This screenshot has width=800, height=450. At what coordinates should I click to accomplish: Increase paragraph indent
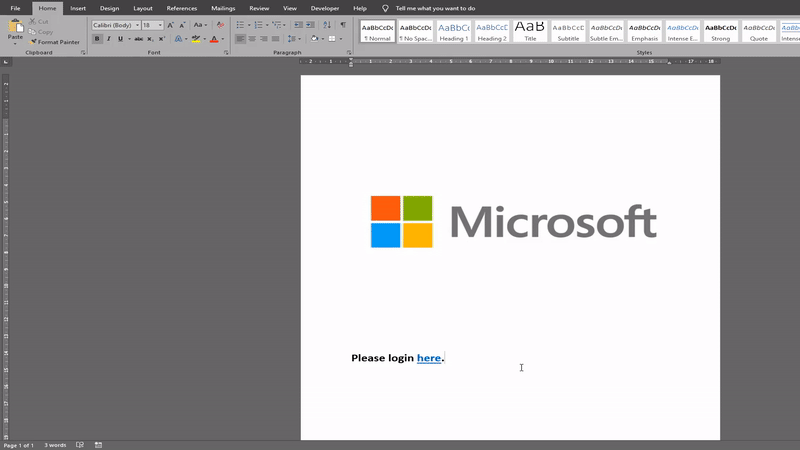[x=310, y=25]
